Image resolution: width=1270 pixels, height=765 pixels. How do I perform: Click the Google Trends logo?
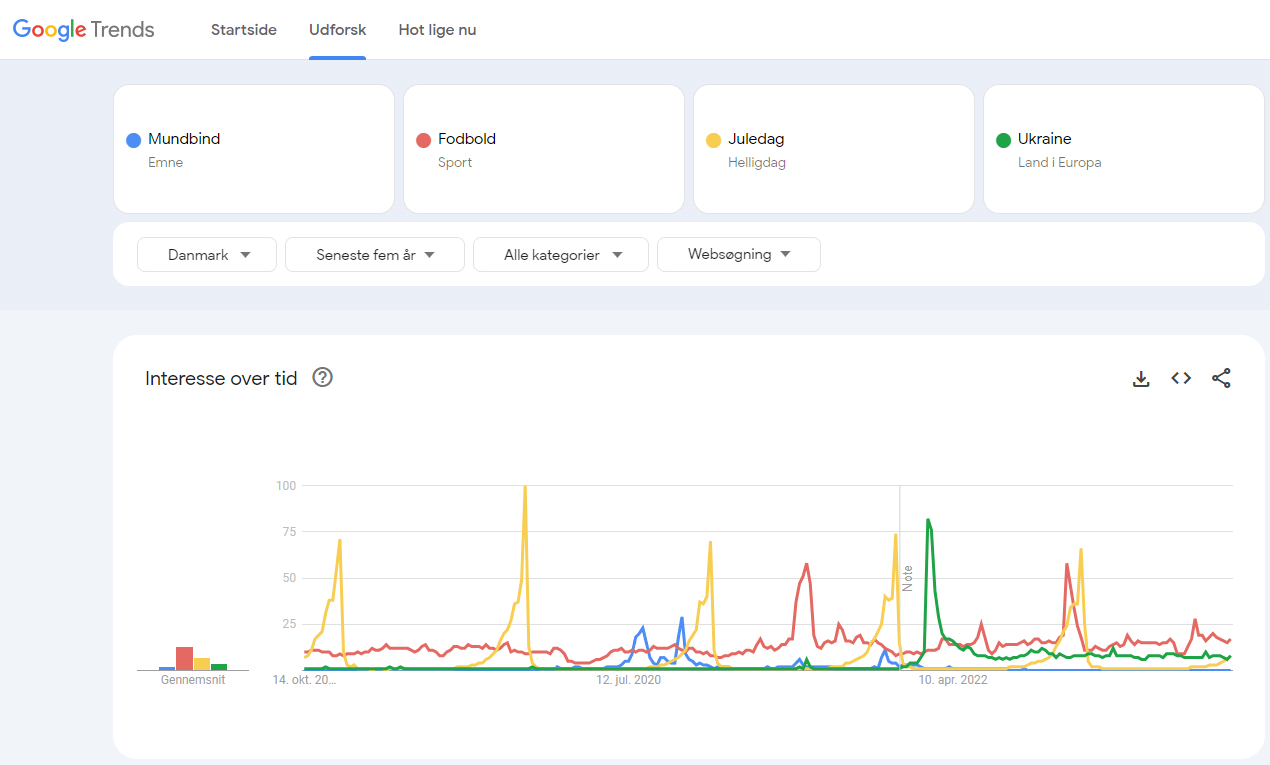click(84, 29)
